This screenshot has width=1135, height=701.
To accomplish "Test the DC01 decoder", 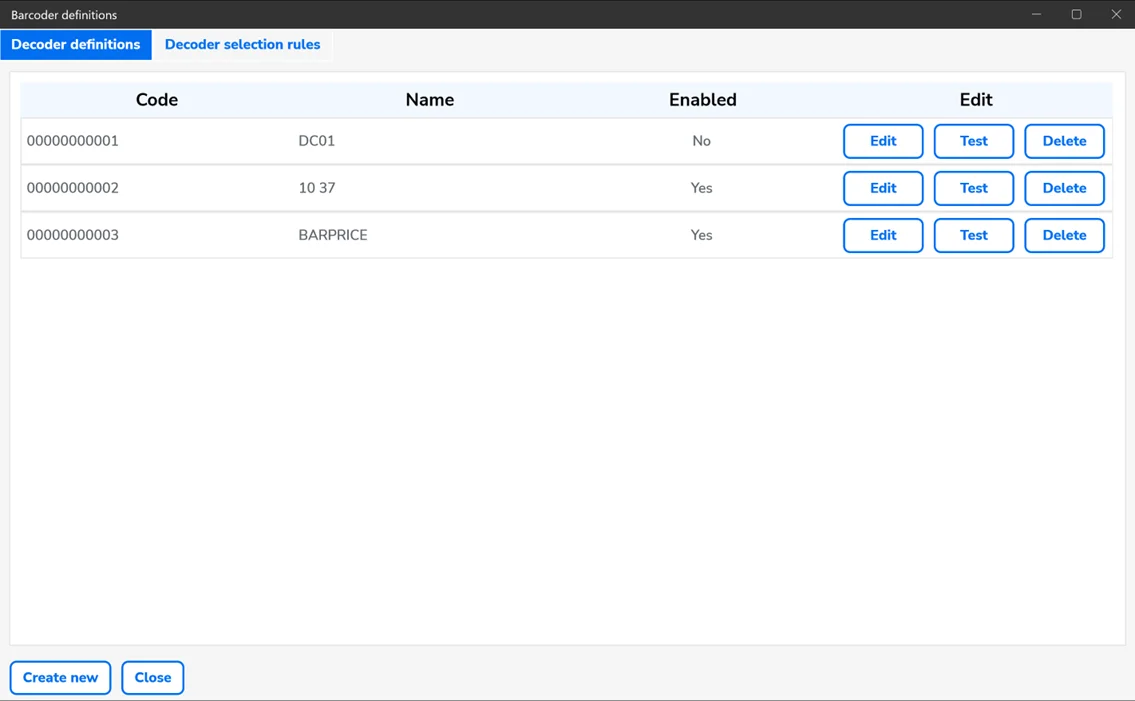I will coord(973,141).
